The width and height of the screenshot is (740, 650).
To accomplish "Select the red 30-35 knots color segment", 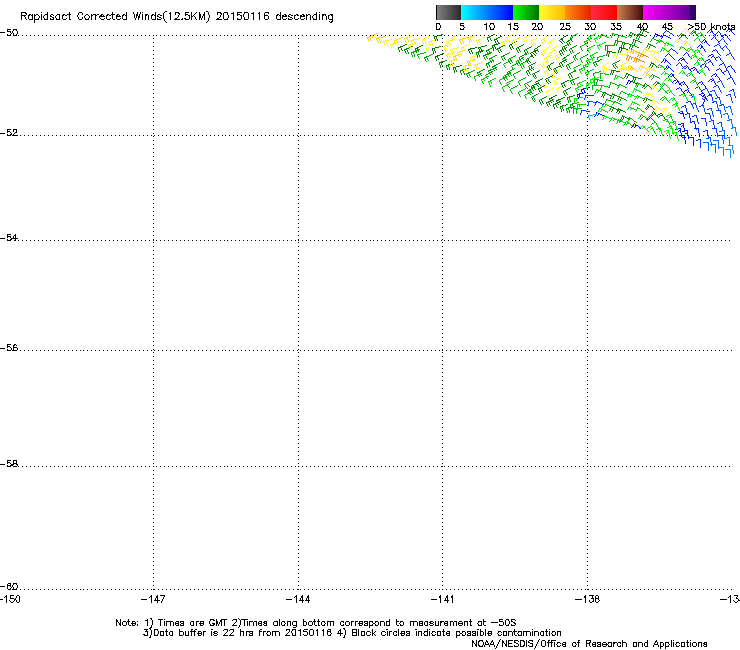I will (x=604, y=12).
